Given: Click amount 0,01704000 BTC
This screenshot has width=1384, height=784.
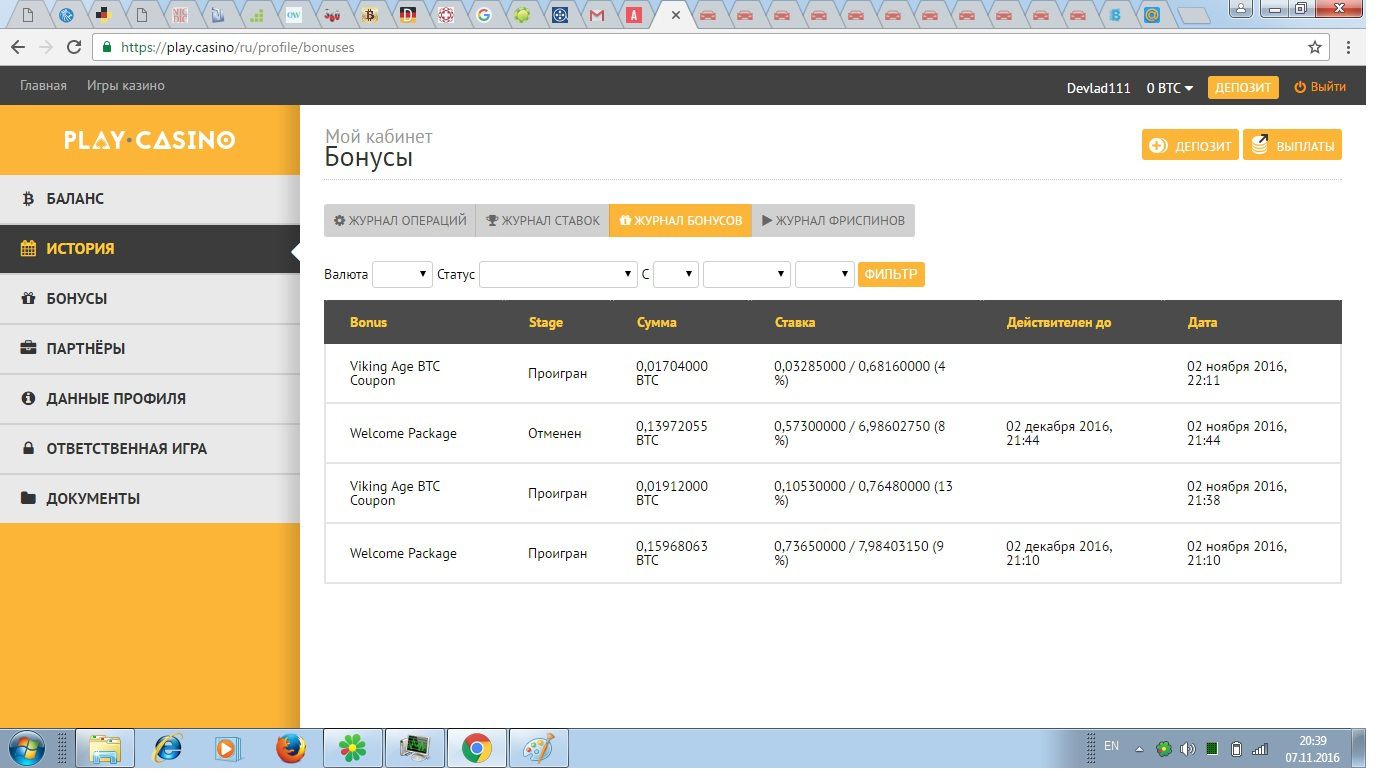Looking at the screenshot, I should [672, 373].
